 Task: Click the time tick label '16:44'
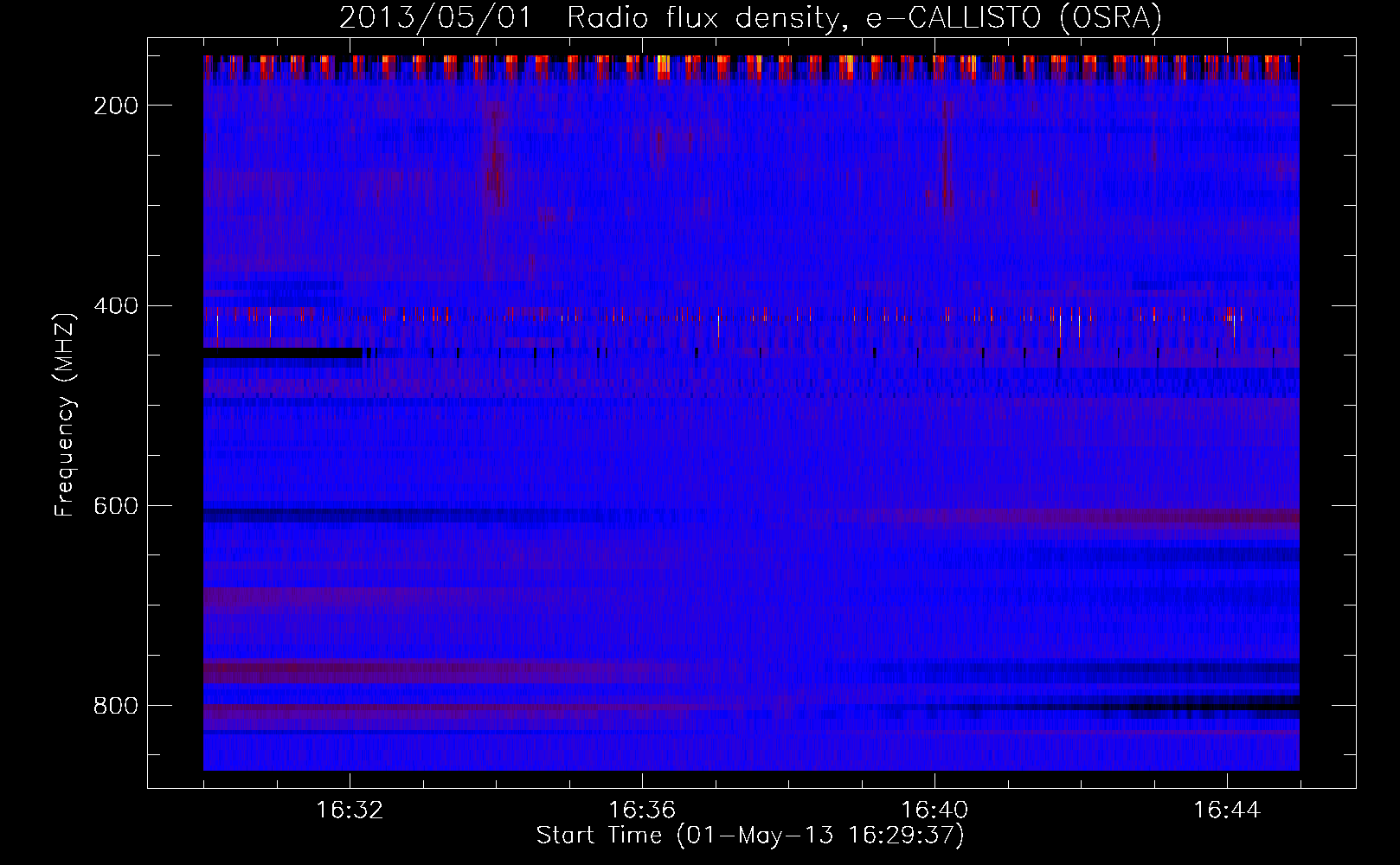pos(1227,811)
